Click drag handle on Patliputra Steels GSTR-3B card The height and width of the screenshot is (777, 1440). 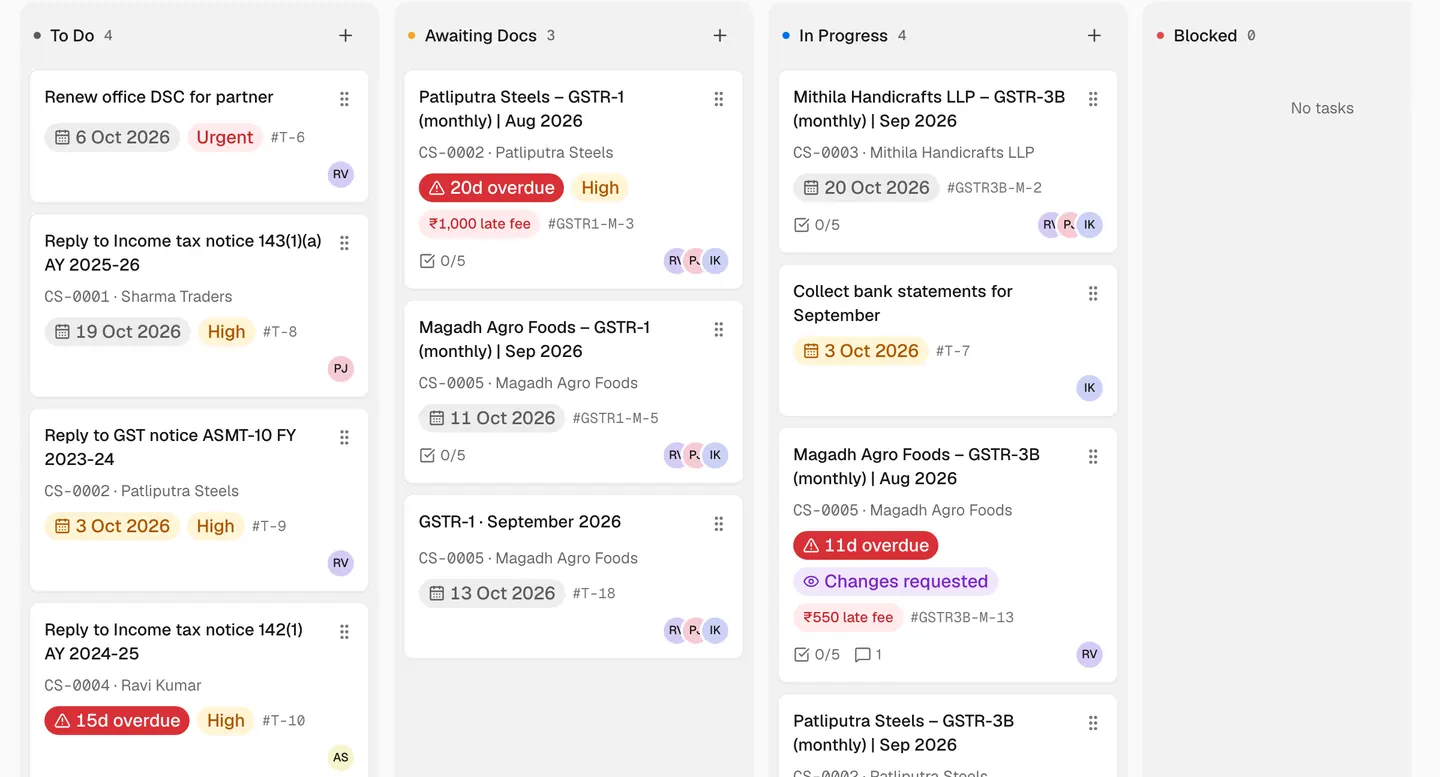coord(1093,723)
